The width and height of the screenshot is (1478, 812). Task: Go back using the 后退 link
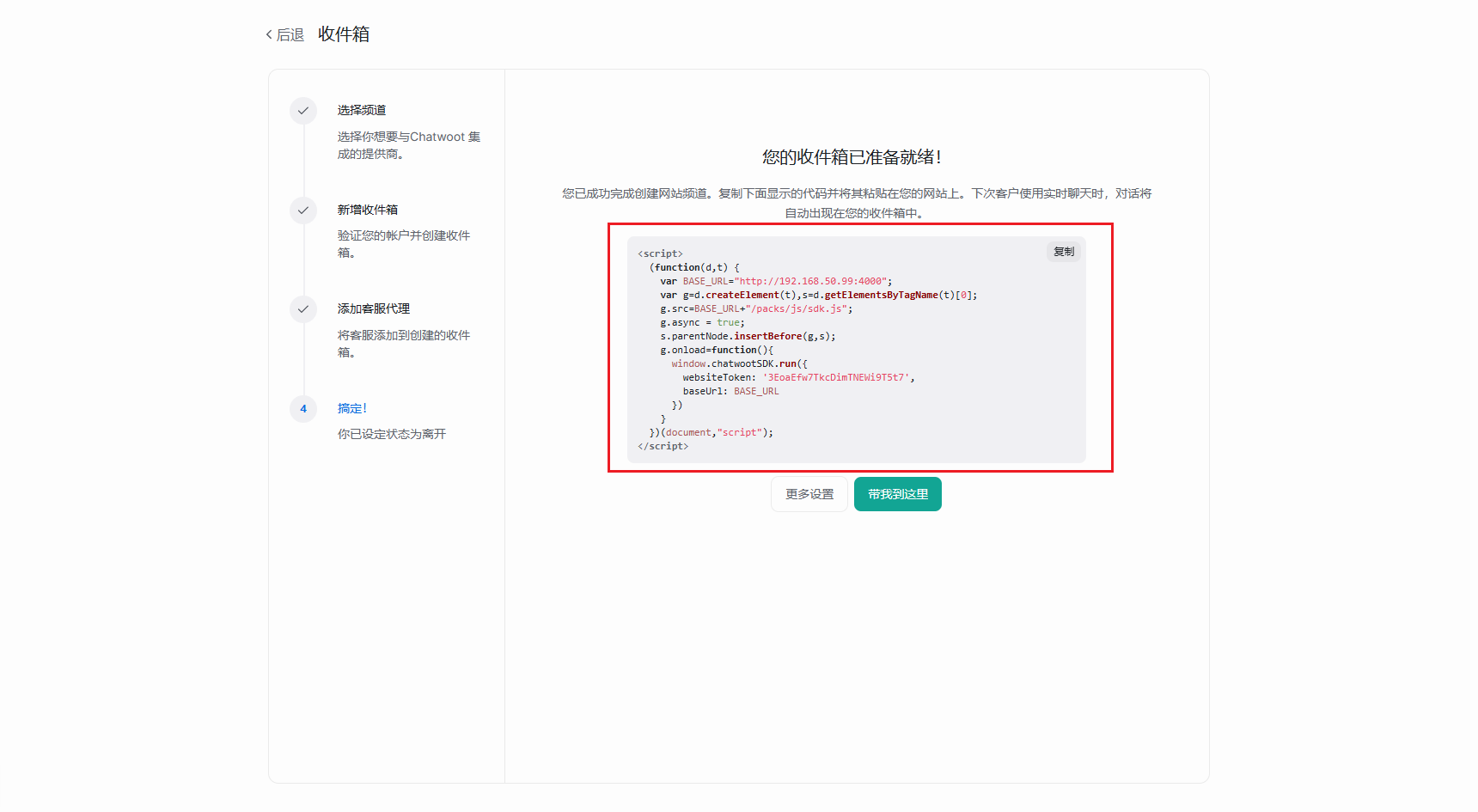tap(290, 34)
